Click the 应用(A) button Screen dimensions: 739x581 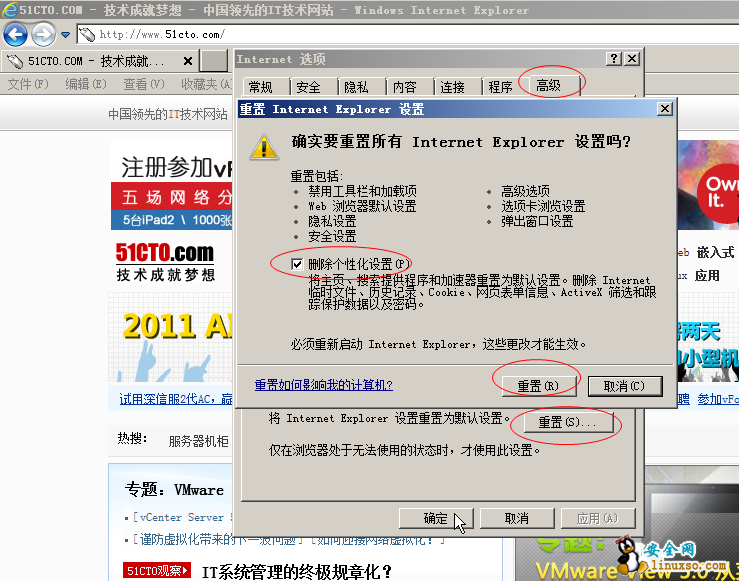click(598, 518)
